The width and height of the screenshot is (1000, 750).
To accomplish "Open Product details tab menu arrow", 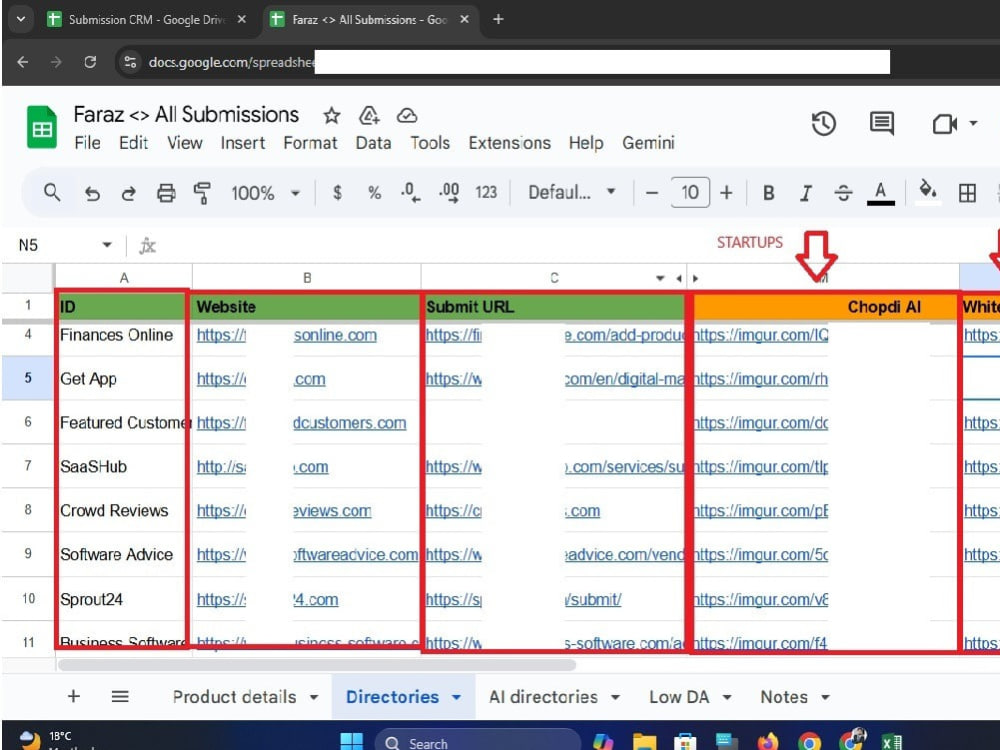I will click(x=314, y=697).
